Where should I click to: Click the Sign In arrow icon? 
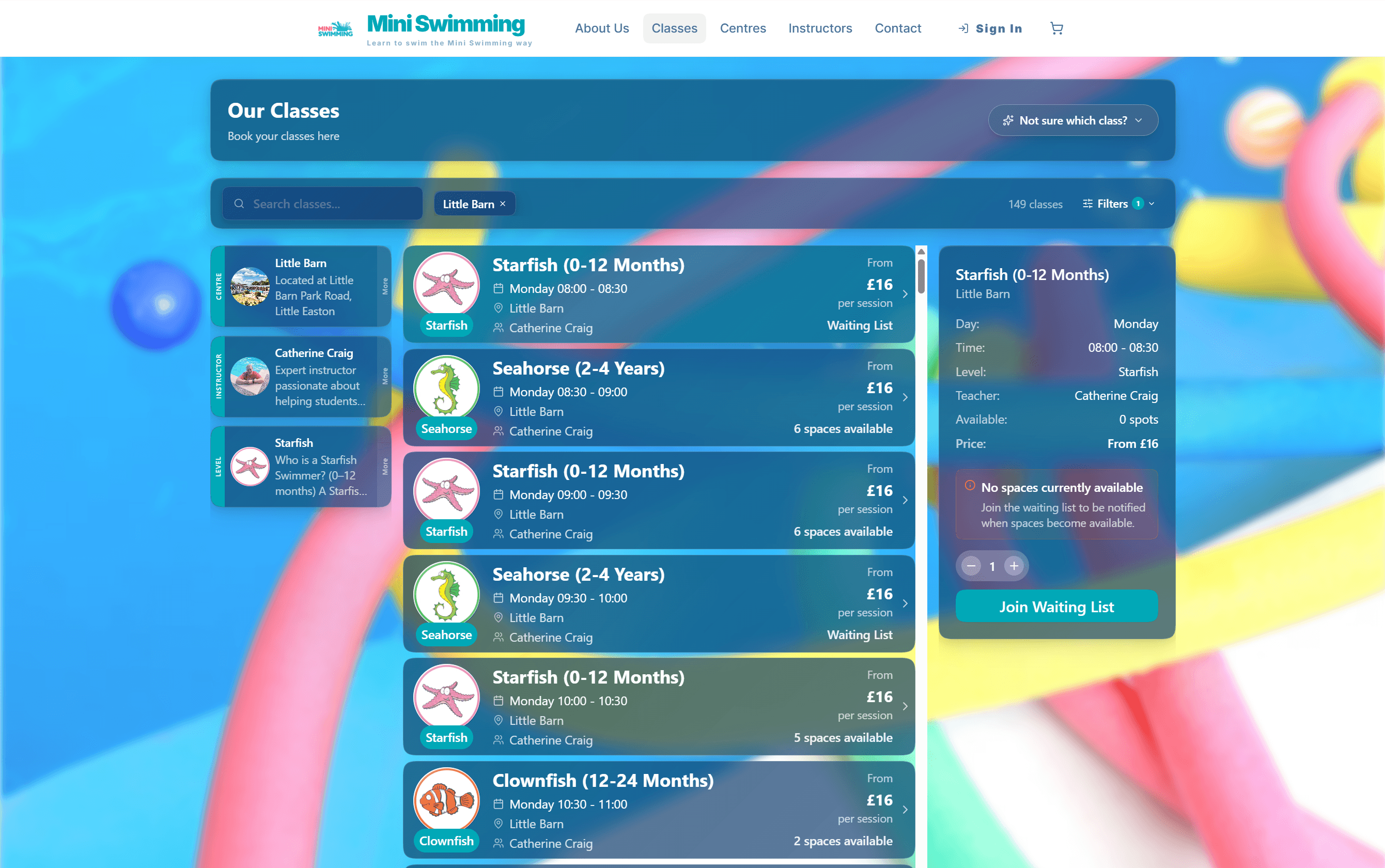[963, 28]
